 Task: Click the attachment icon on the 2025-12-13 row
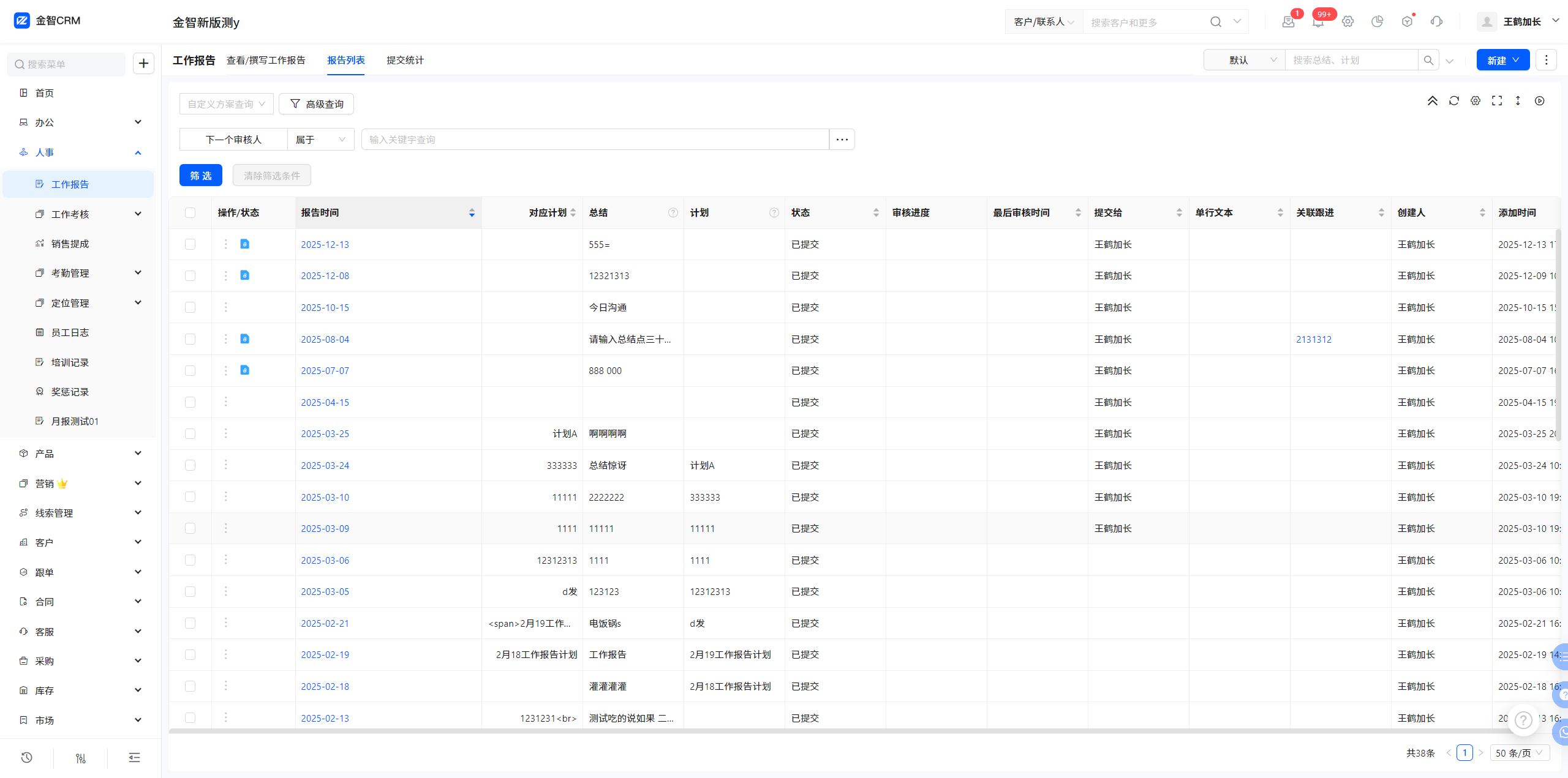(x=244, y=244)
